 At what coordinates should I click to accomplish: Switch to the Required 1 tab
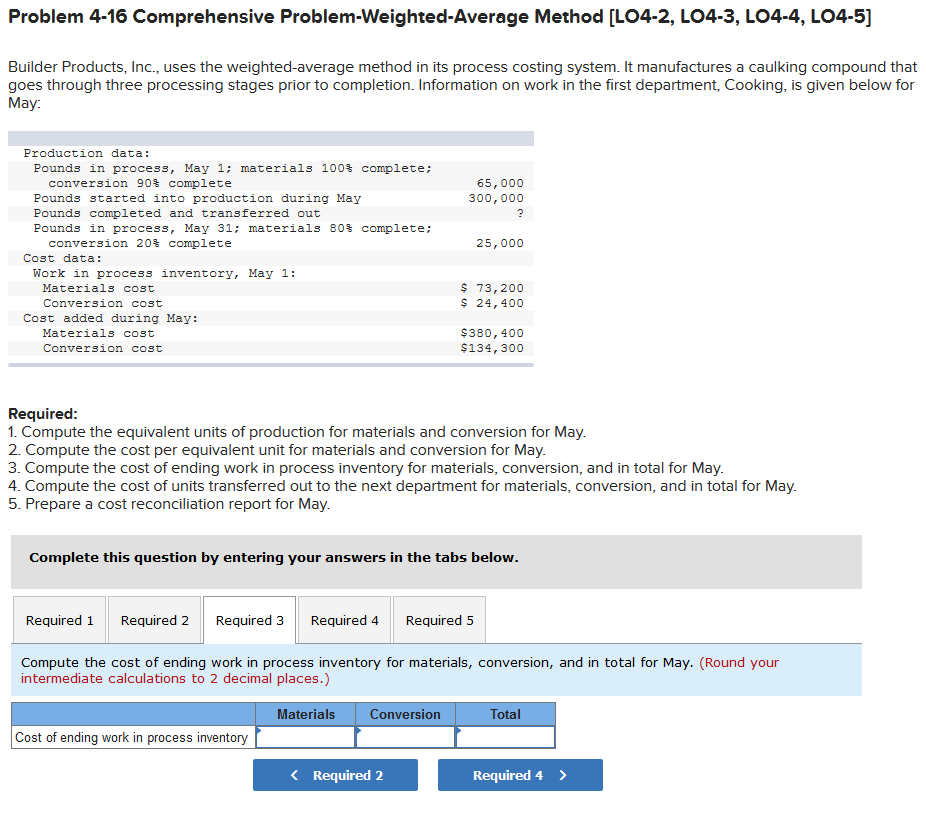coord(60,620)
